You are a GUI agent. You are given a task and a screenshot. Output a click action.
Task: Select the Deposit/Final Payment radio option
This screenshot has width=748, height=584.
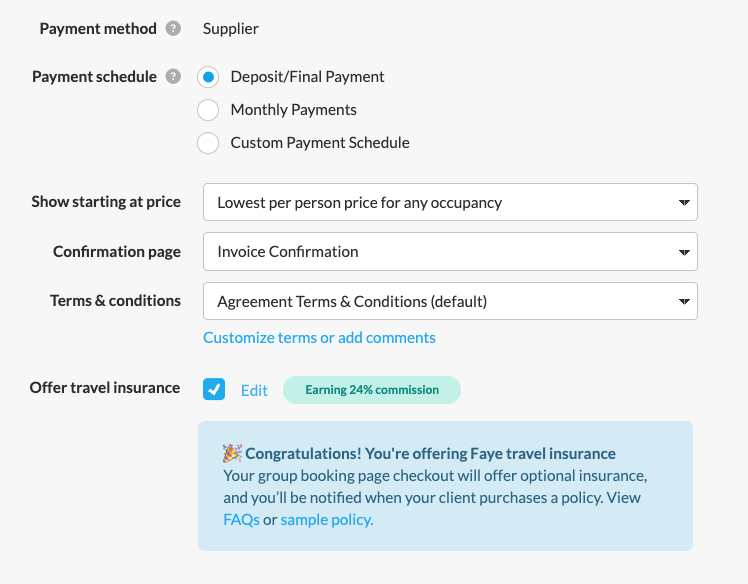click(208, 77)
